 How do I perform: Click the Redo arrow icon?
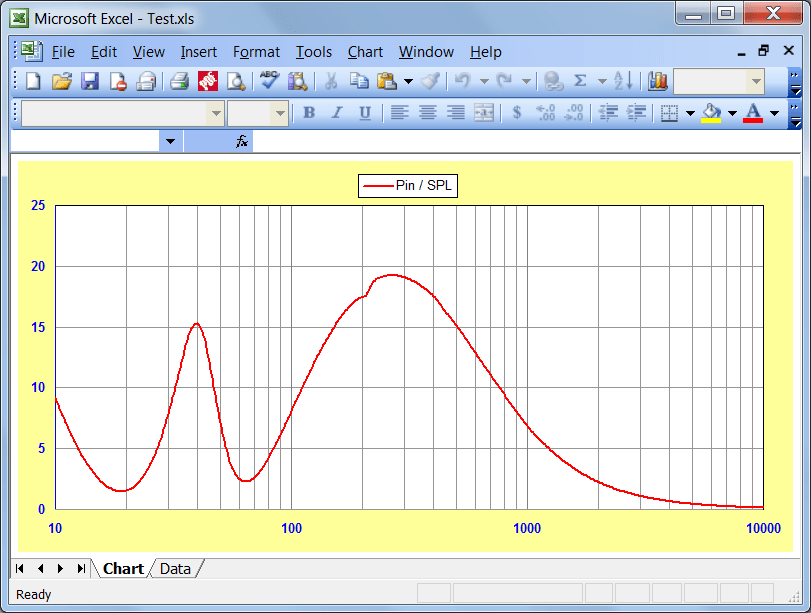(x=504, y=81)
